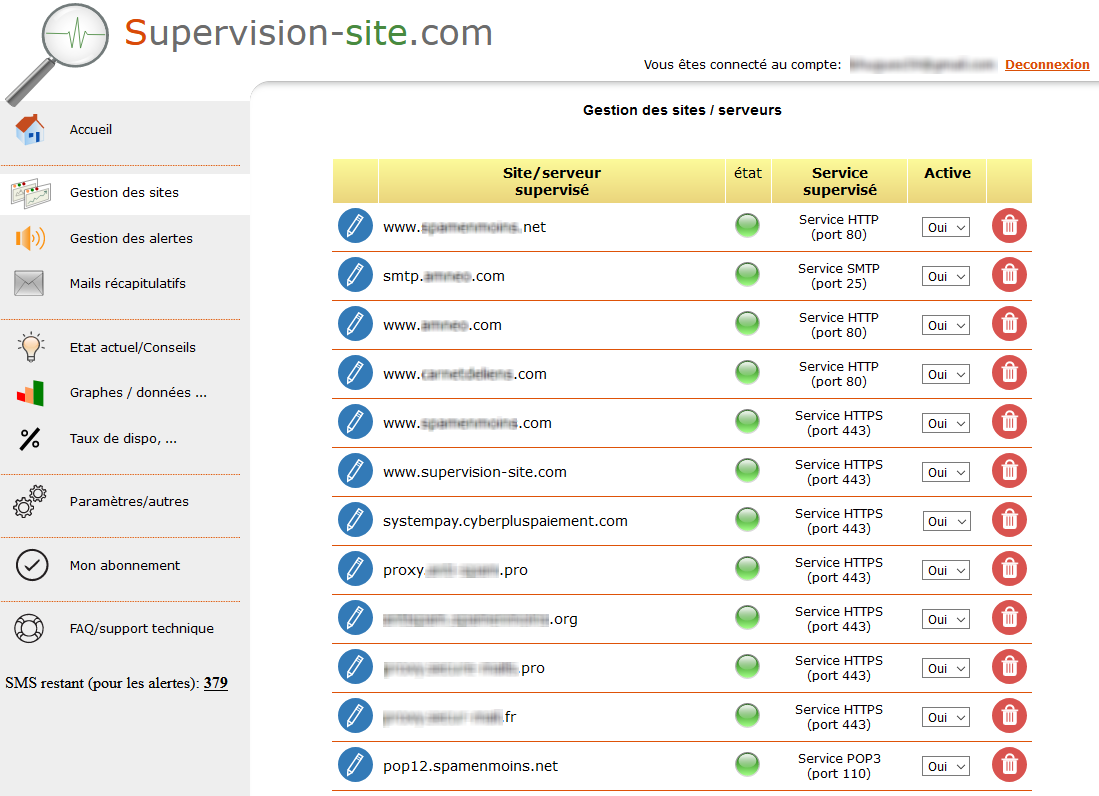The width and height of the screenshot is (1099, 796).
Task: Click green status dot for pop12.spamenmoins.net
Action: tap(747, 765)
